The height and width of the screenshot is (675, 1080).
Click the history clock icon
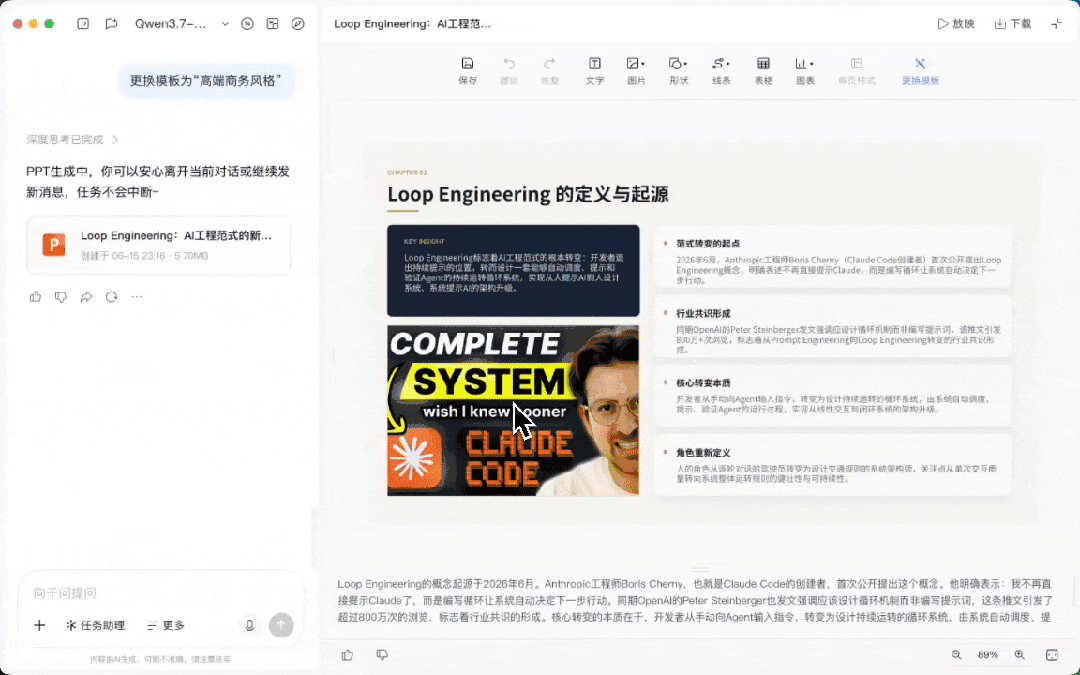point(247,23)
